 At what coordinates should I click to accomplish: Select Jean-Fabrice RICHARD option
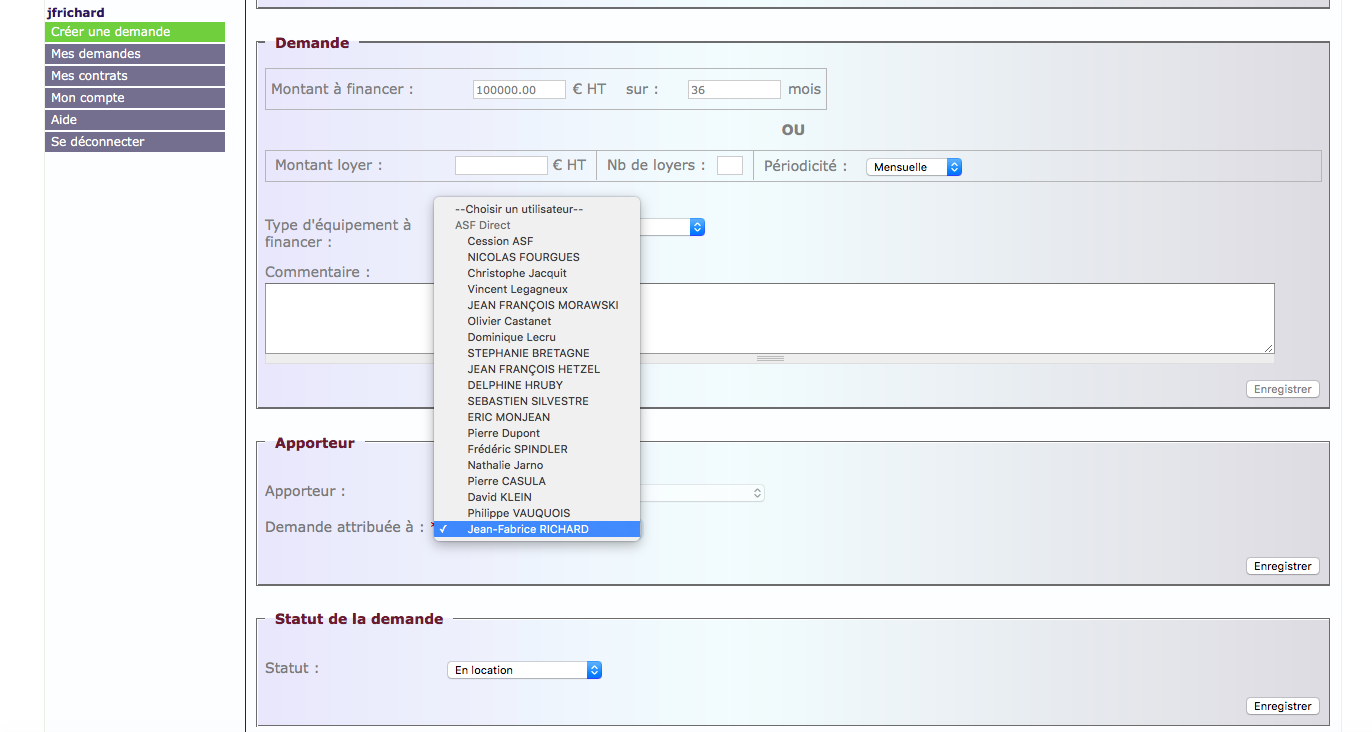pyautogui.click(x=528, y=529)
